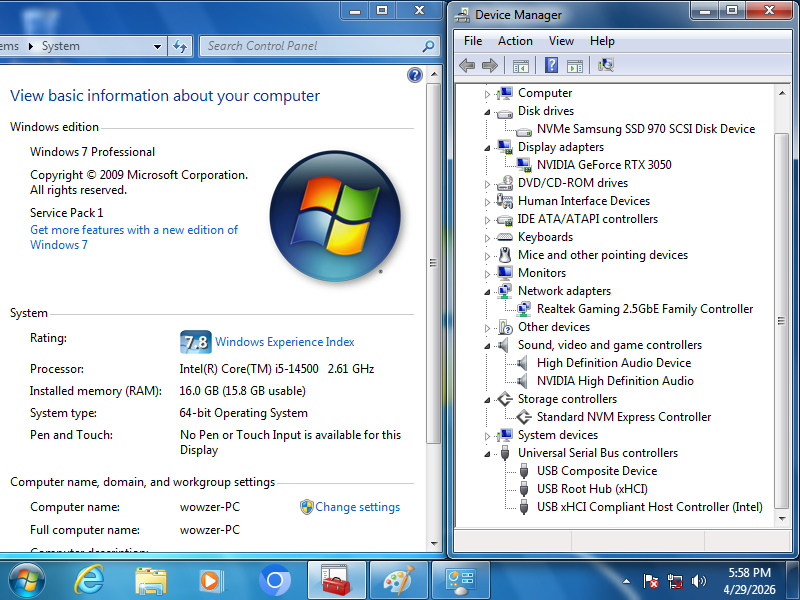Select Mice and other pointing devices row

click(x=603, y=255)
